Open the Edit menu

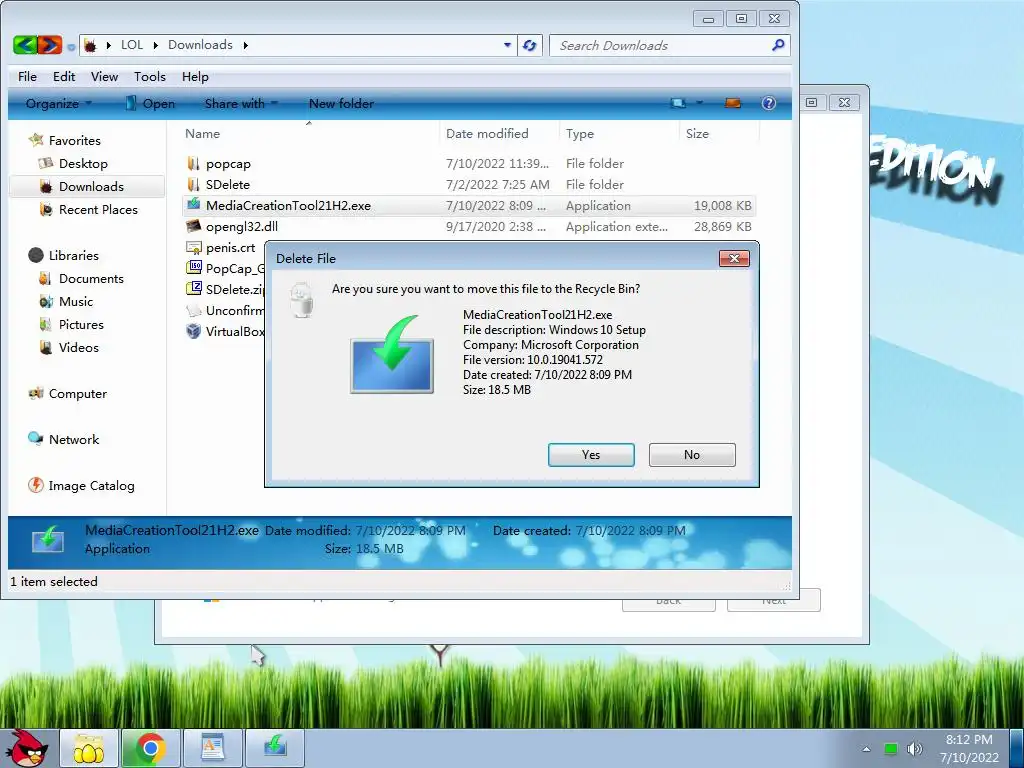pyautogui.click(x=64, y=76)
